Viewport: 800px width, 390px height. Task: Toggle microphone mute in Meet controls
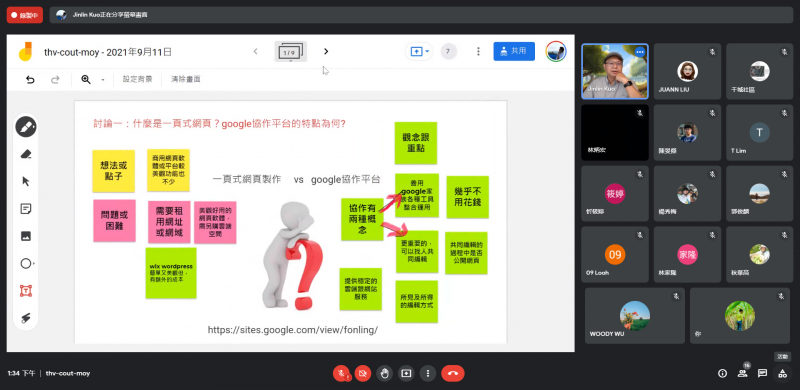pyautogui.click(x=341, y=374)
